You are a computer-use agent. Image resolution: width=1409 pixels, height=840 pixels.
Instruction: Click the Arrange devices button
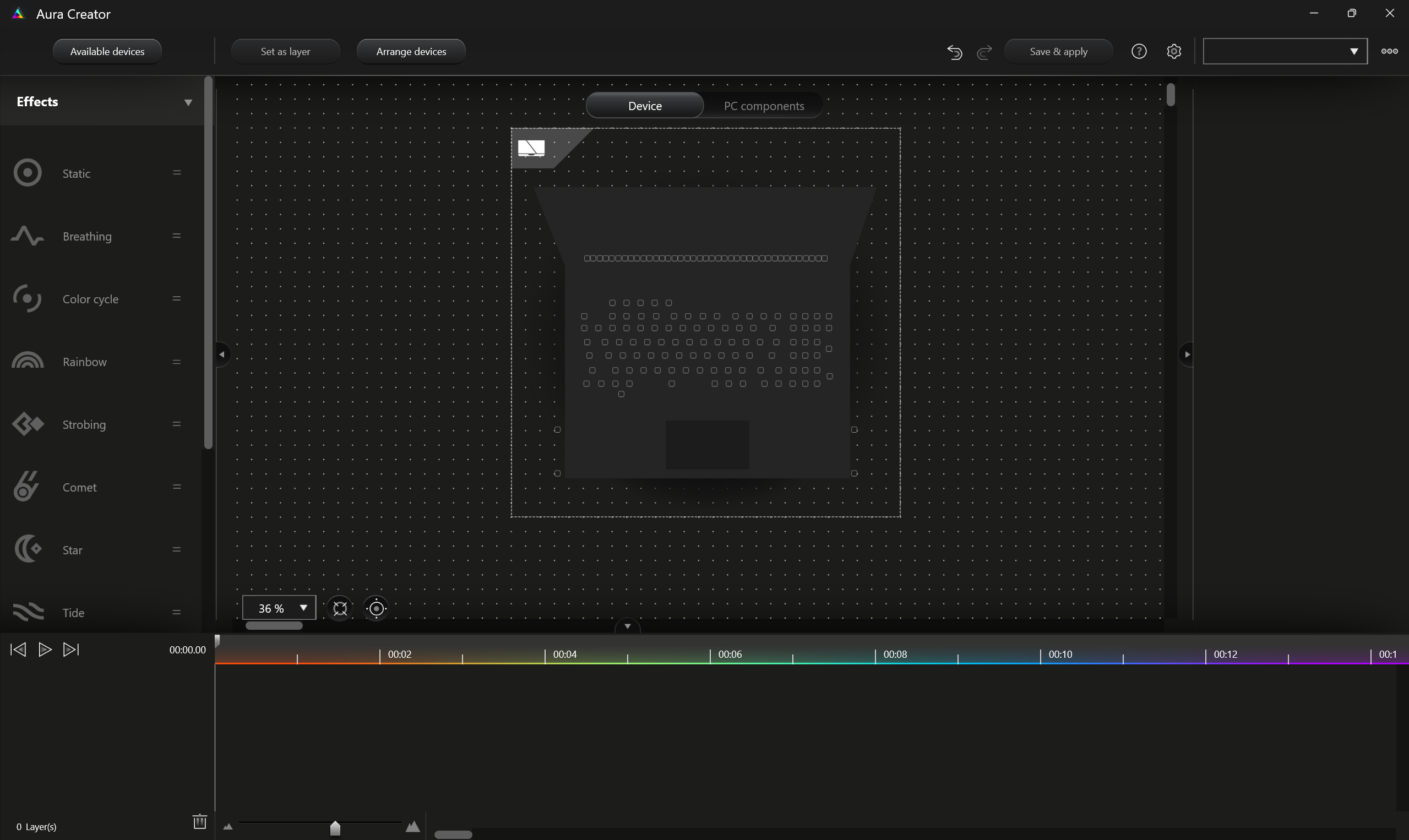click(x=411, y=52)
